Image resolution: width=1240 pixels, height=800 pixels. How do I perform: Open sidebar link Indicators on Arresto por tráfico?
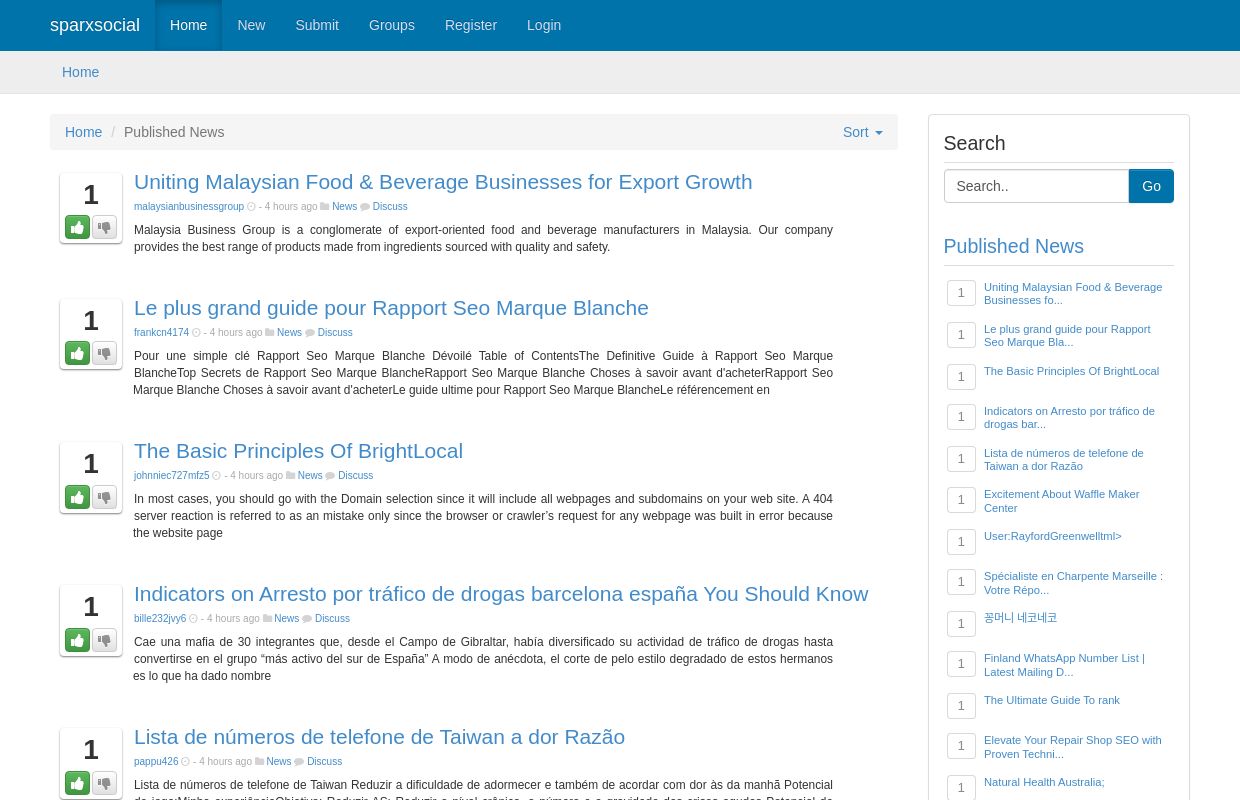point(1069,417)
